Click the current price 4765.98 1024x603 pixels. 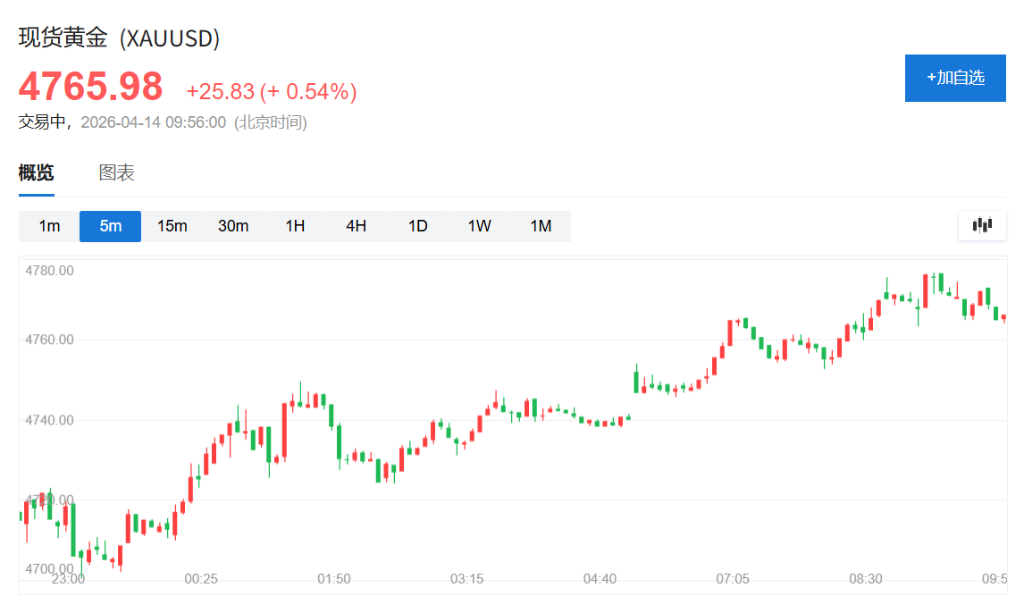[x=91, y=87]
